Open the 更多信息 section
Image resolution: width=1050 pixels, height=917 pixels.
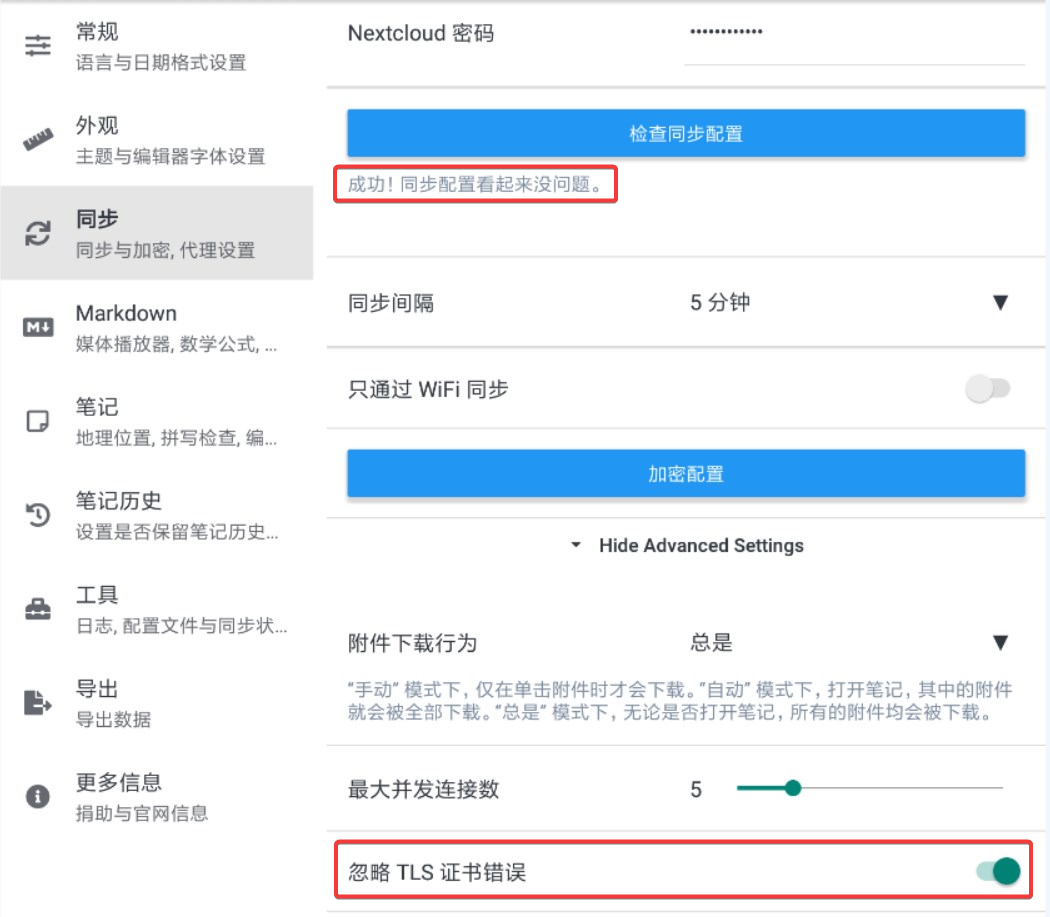157,796
